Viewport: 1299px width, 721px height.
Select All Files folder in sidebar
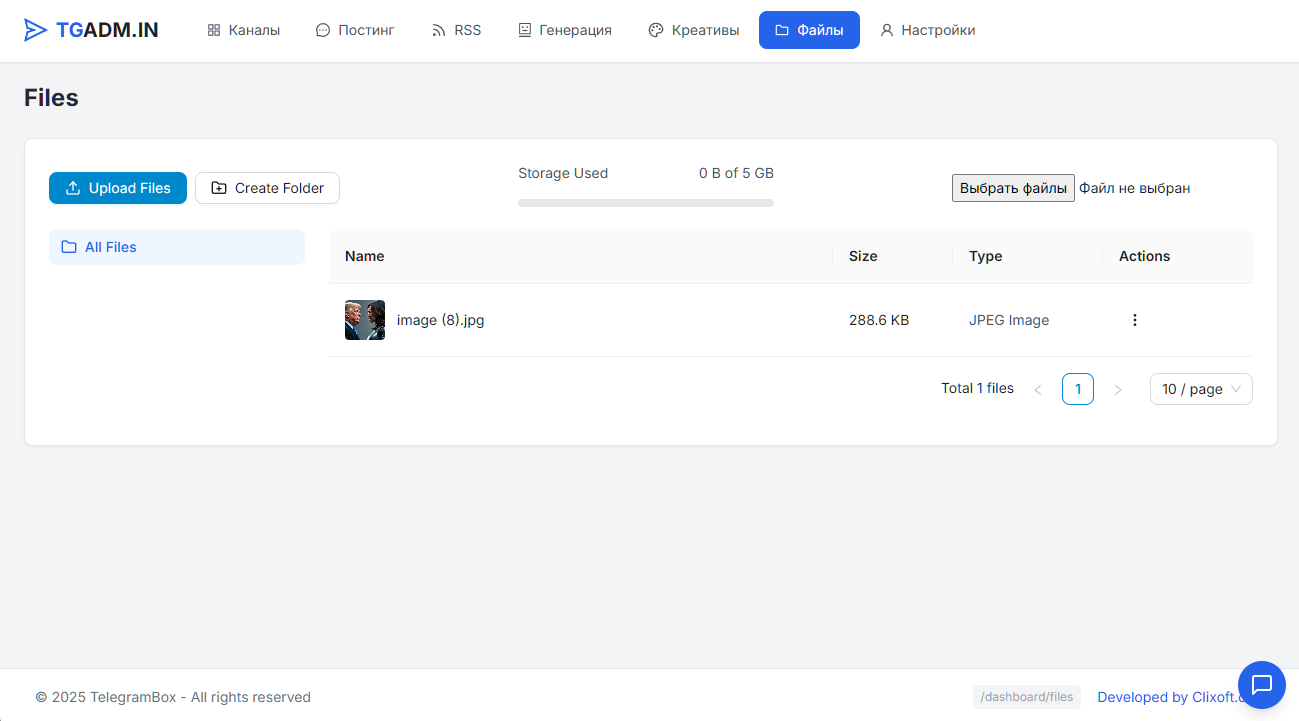click(x=177, y=247)
